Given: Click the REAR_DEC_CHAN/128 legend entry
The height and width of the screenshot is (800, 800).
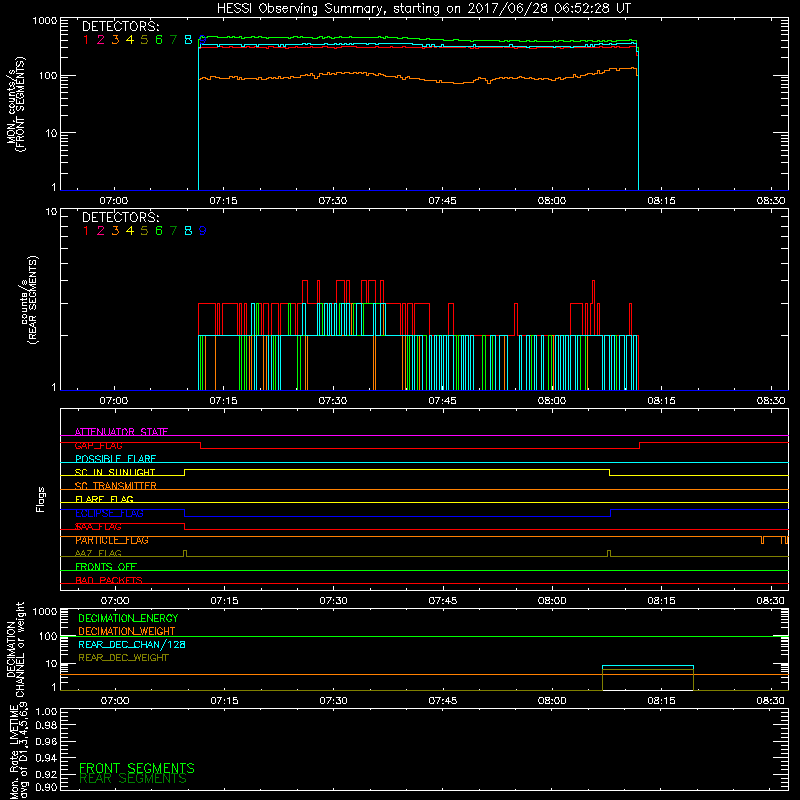Looking at the screenshot, I should point(132,644).
